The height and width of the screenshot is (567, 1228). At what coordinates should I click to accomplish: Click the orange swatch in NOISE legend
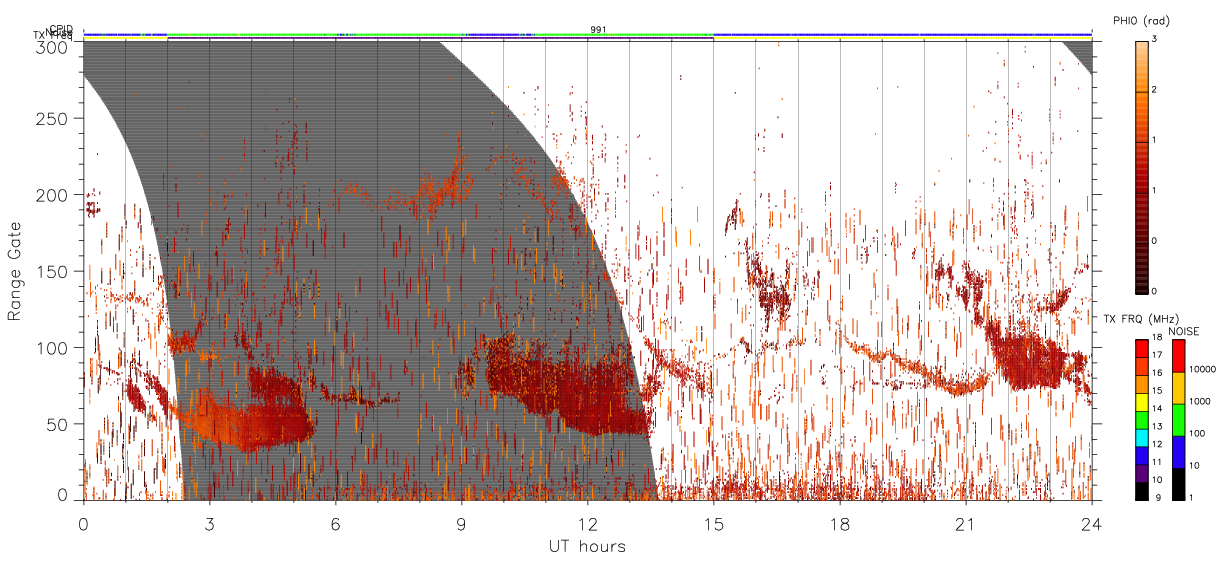tap(1178, 388)
